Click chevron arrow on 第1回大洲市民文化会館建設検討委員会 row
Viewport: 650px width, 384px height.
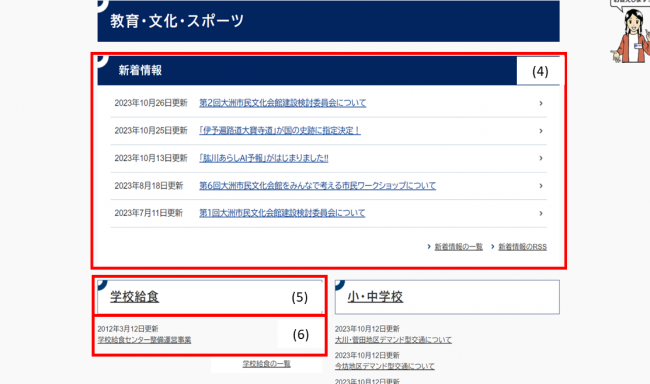541,213
